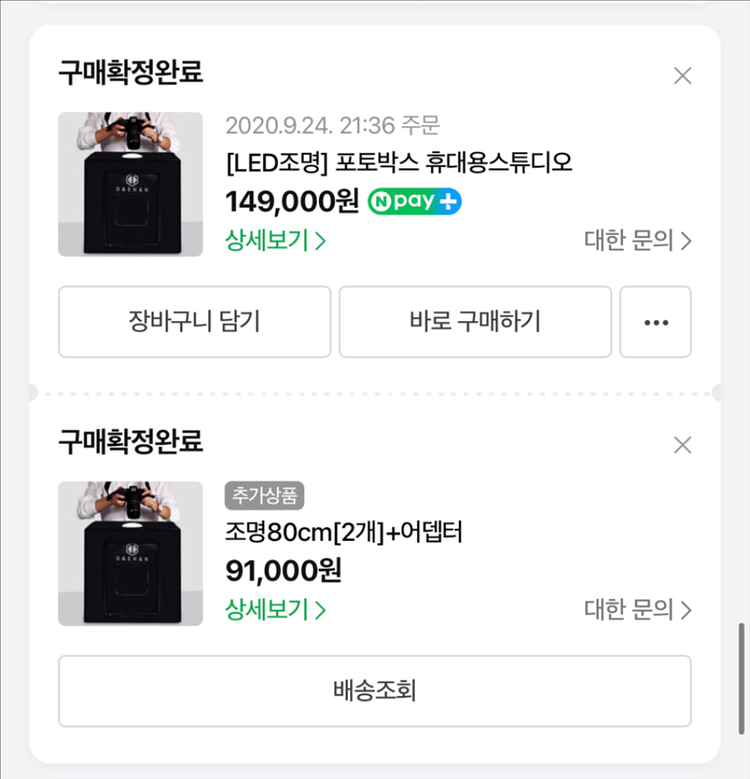The image size is (750, 779).
Task: Track the shipment with the 배송조회 button
Action: pyautogui.click(x=374, y=691)
